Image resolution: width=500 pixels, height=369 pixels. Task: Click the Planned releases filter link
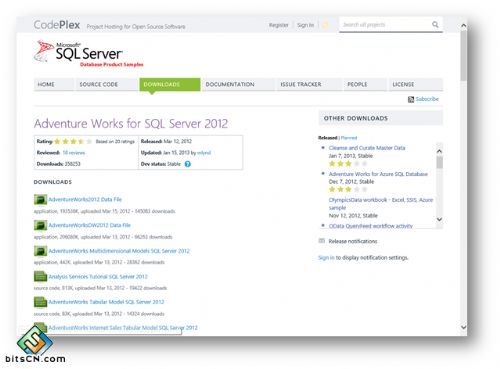349,138
